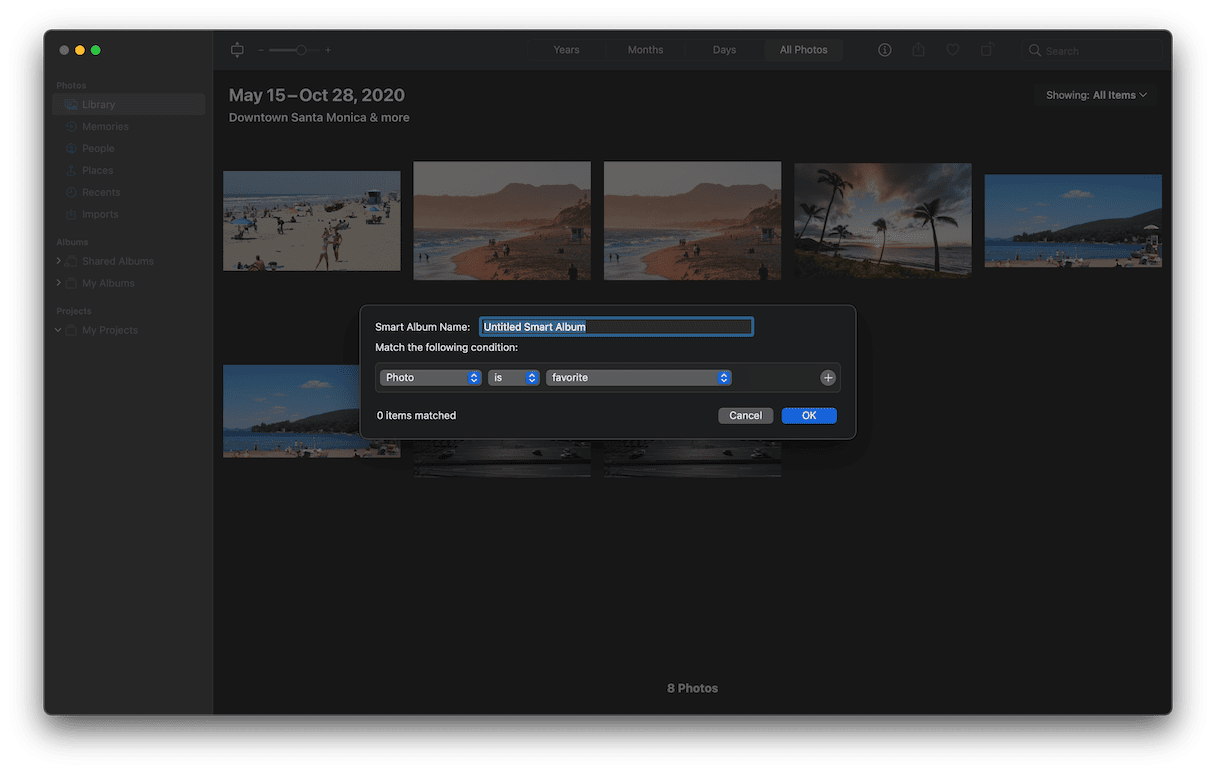The width and height of the screenshot is (1216, 773).
Task: Confirm the smart album with OK
Action: pyautogui.click(x=809, y=416)
